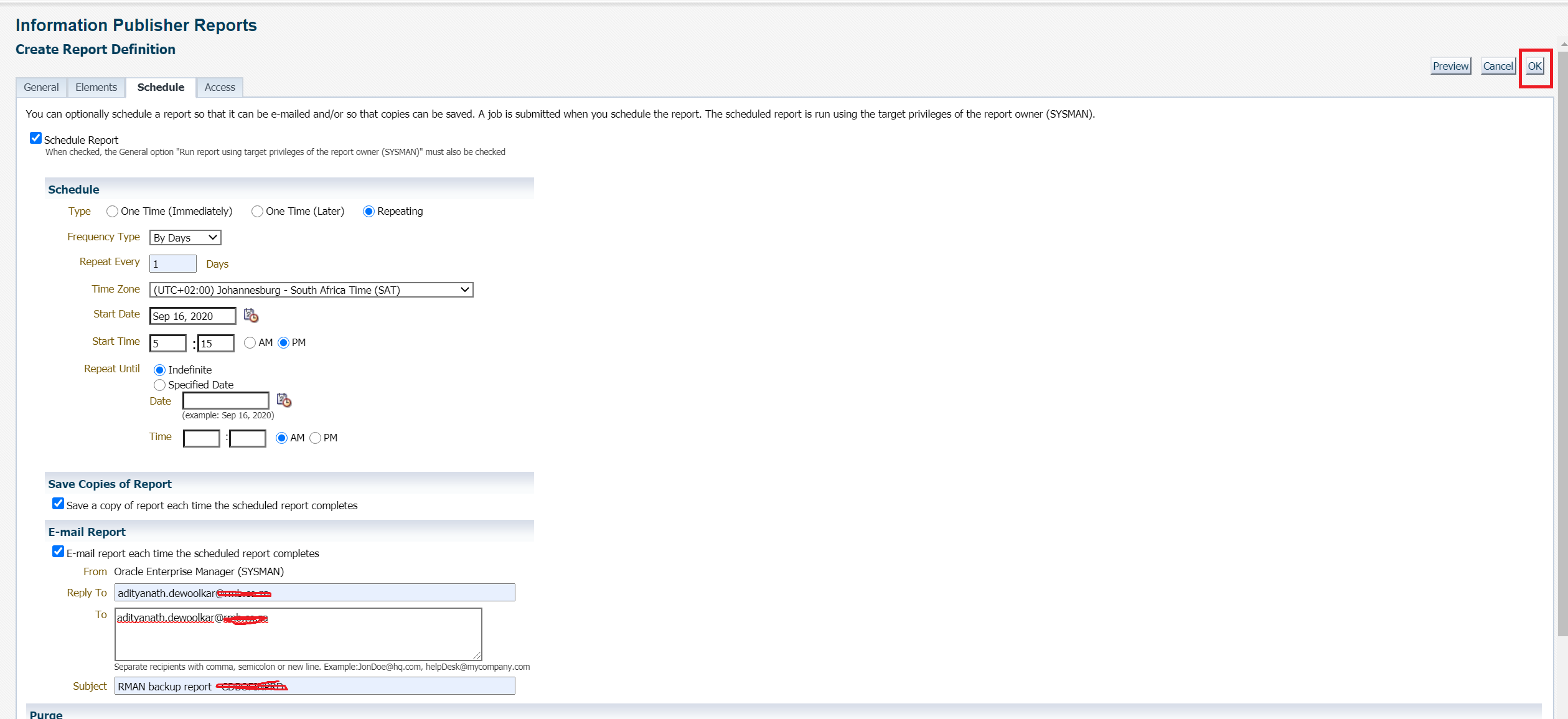Choose the One Time (Later) radio option
The image size is (1568, 719).
(x=257, y=212)
